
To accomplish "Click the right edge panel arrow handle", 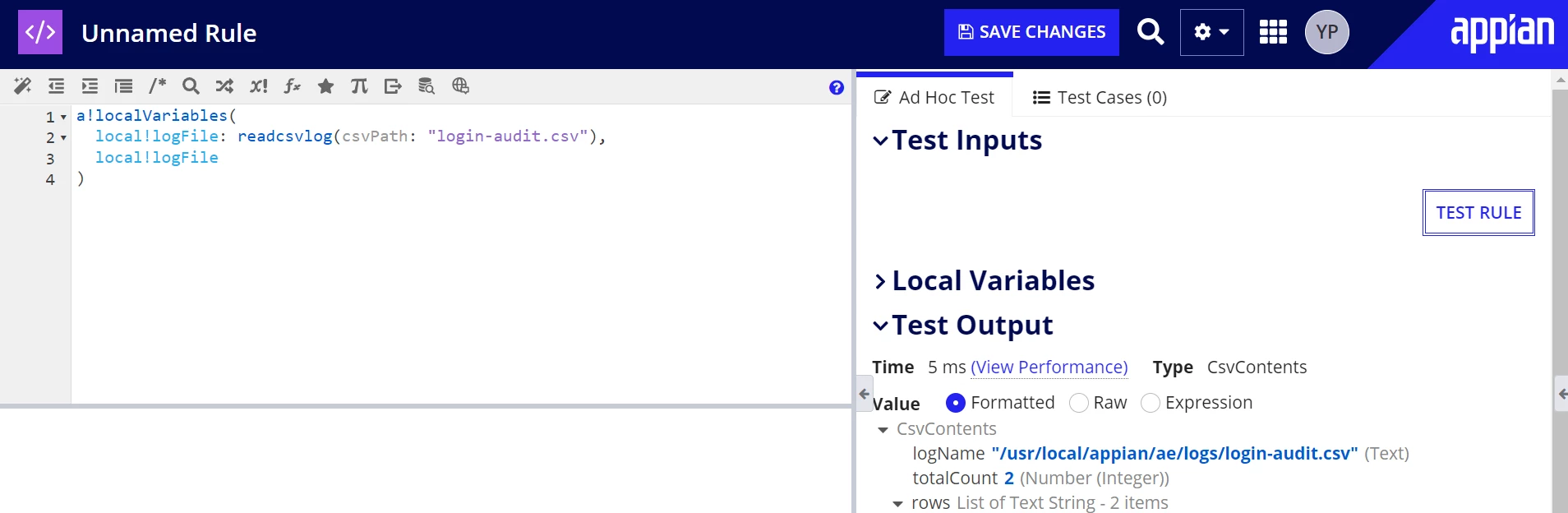I will [1561, 394].
